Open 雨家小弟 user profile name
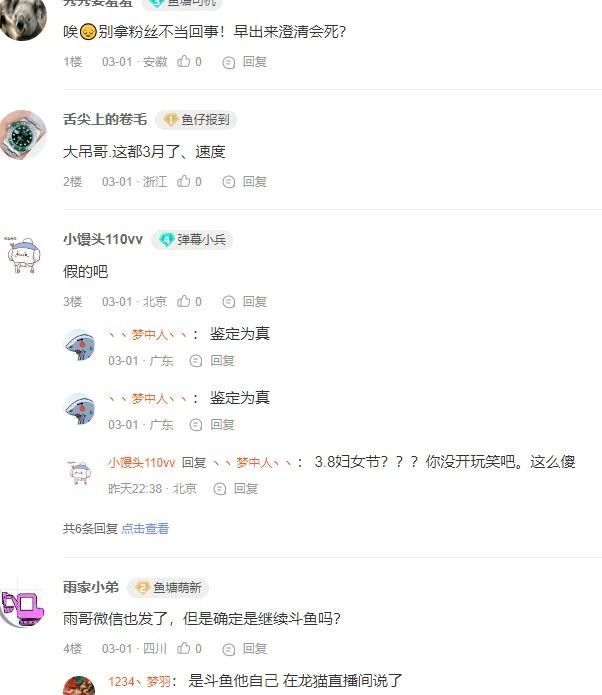 [x=91, y=587]
